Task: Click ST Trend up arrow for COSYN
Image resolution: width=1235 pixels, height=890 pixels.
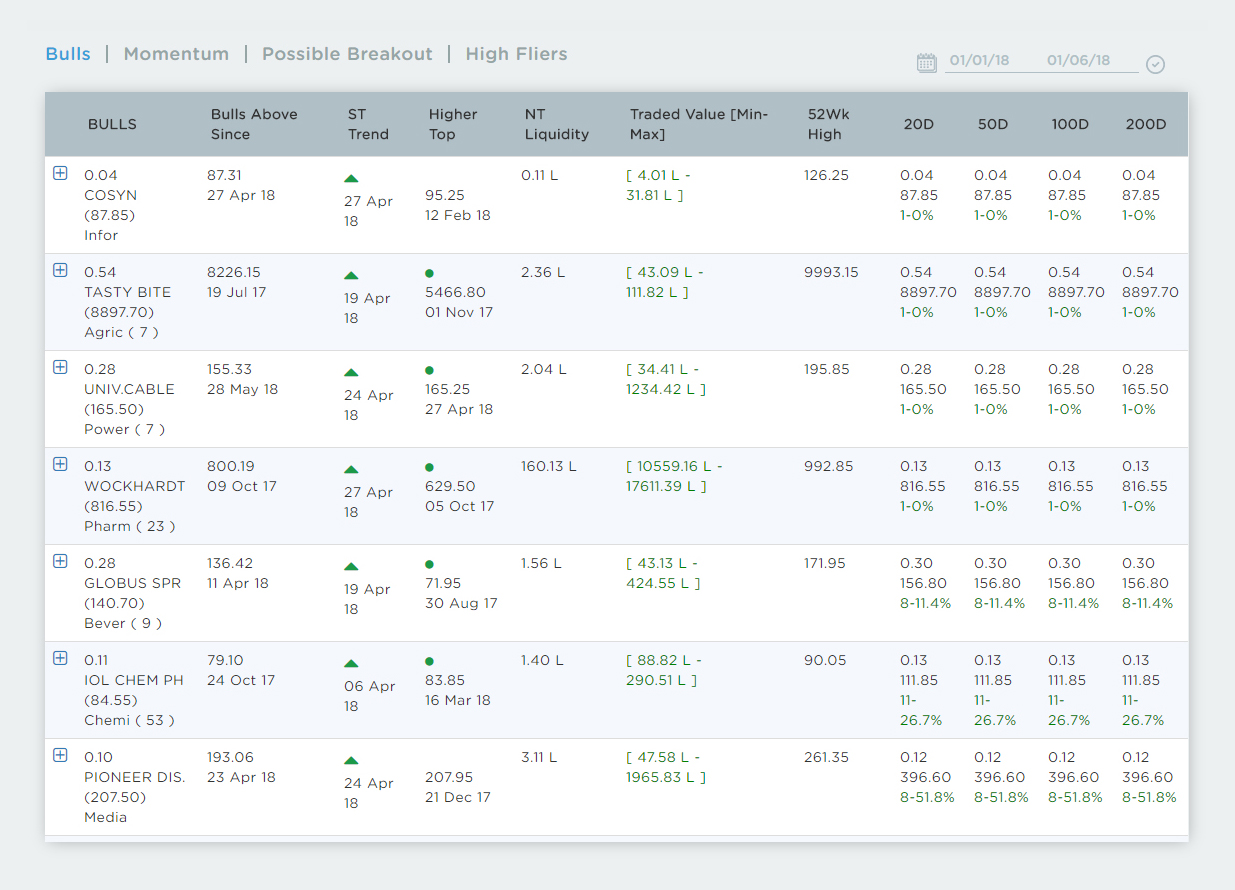Action: pos(351,179)
